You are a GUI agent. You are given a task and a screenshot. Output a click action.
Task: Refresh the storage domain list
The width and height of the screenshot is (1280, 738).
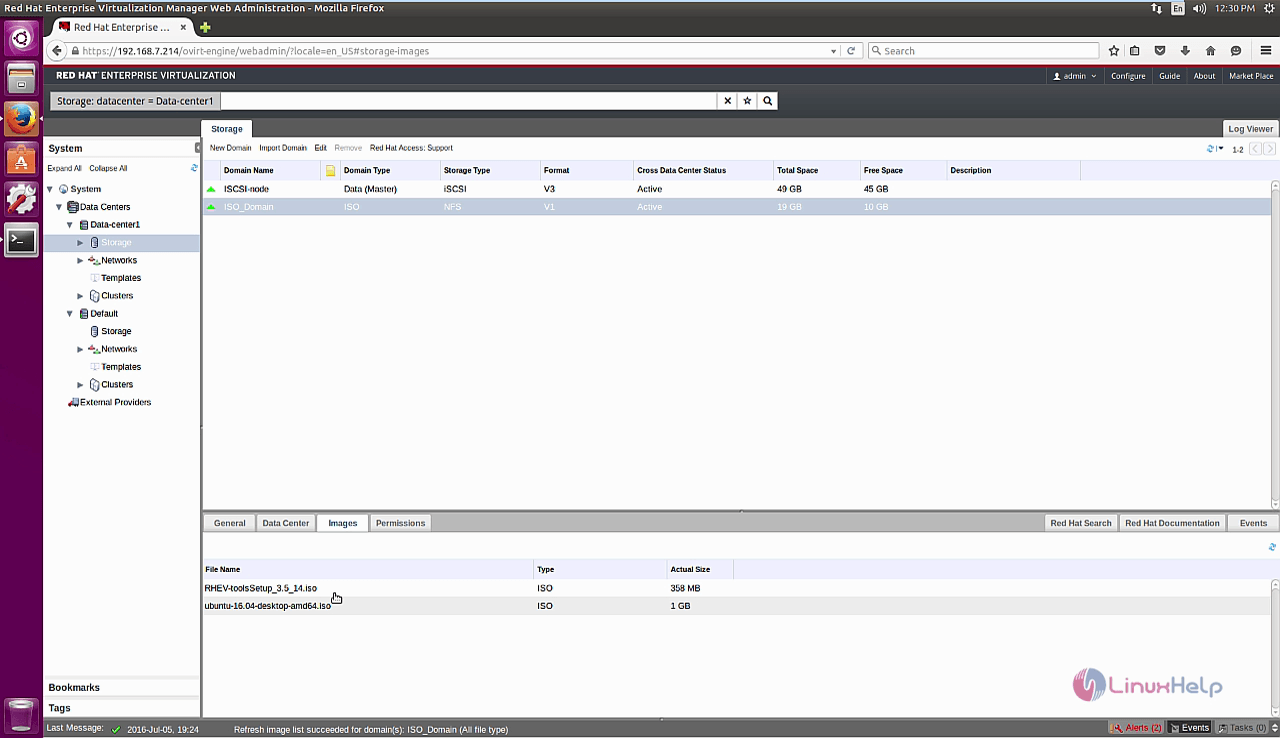pos(1210,149)
